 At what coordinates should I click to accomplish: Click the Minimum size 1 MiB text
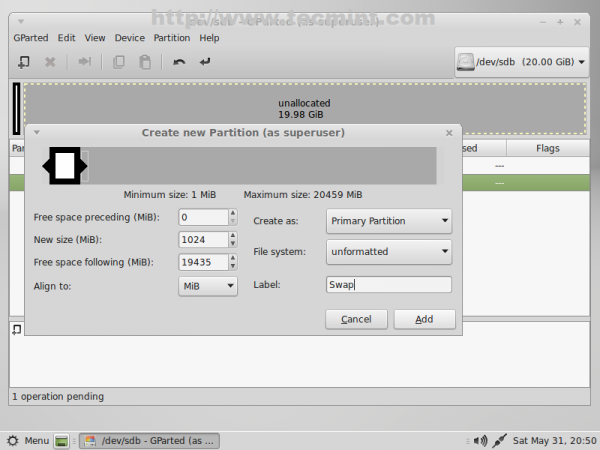[x=170, y=195]
